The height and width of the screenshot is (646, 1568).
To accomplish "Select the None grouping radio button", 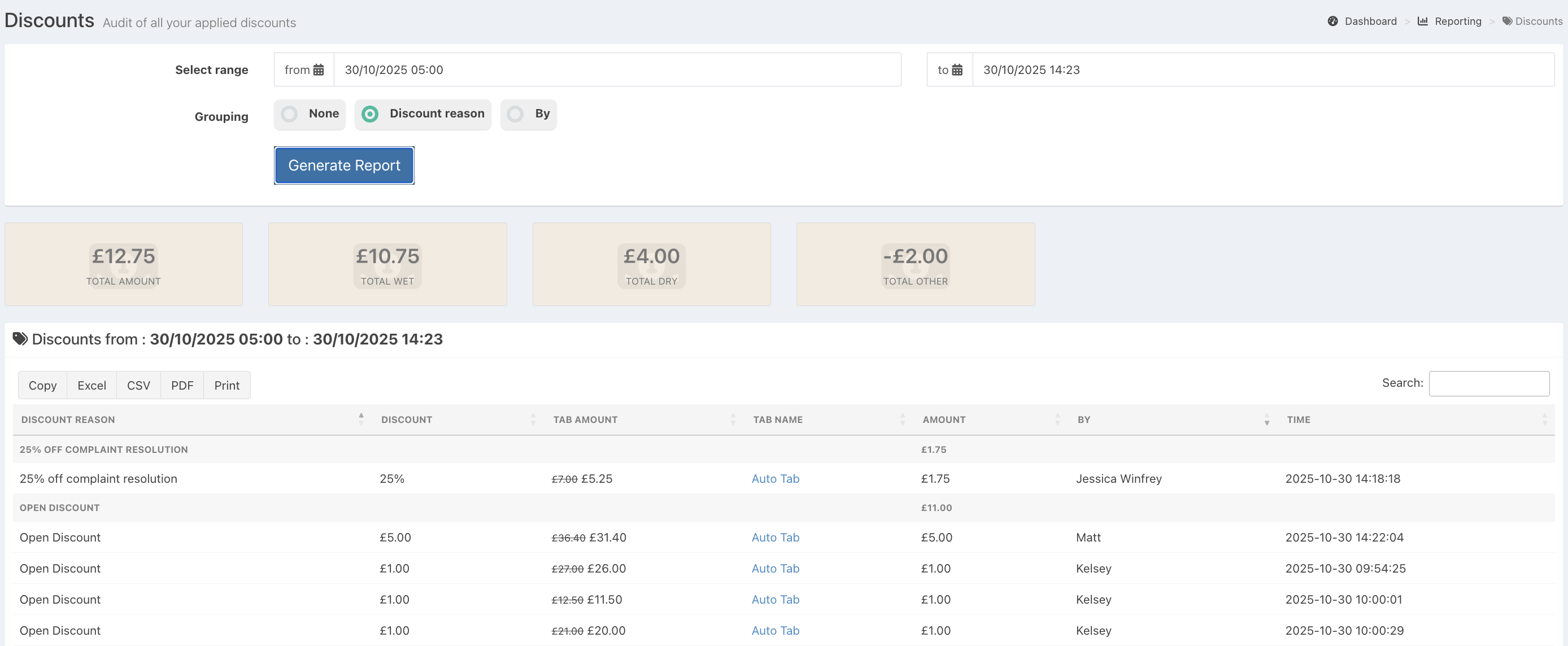I will (x=290, y=115).
